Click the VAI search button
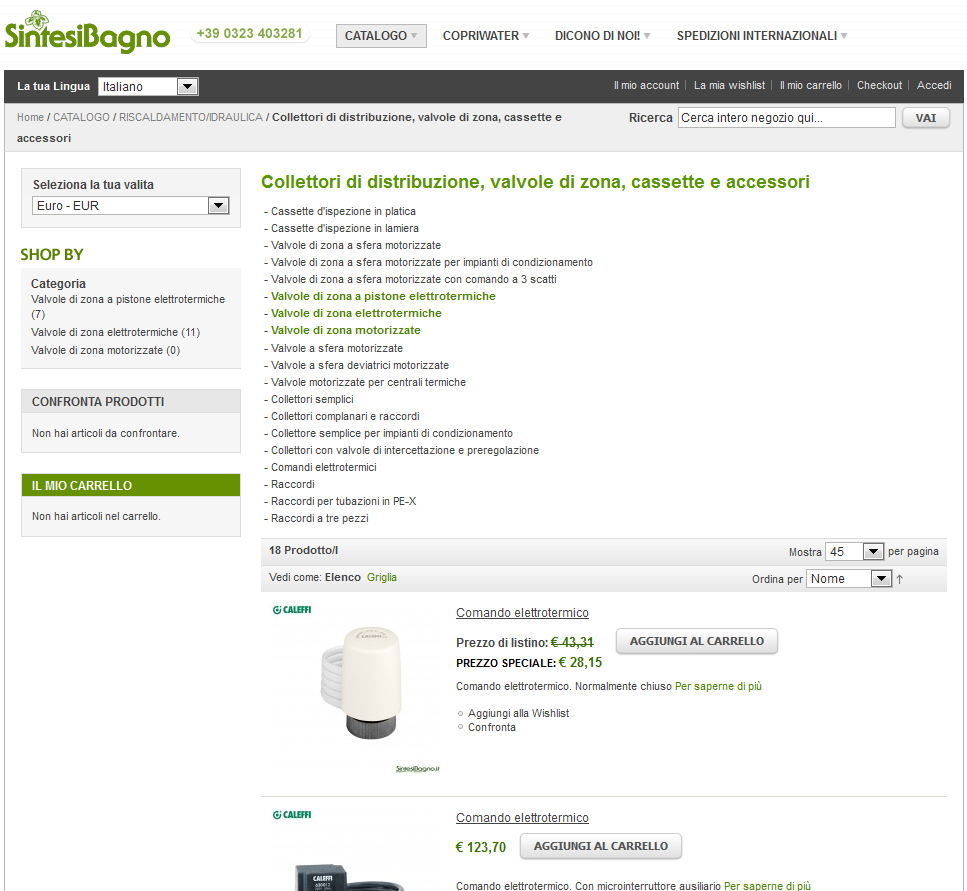 point(925,117)
